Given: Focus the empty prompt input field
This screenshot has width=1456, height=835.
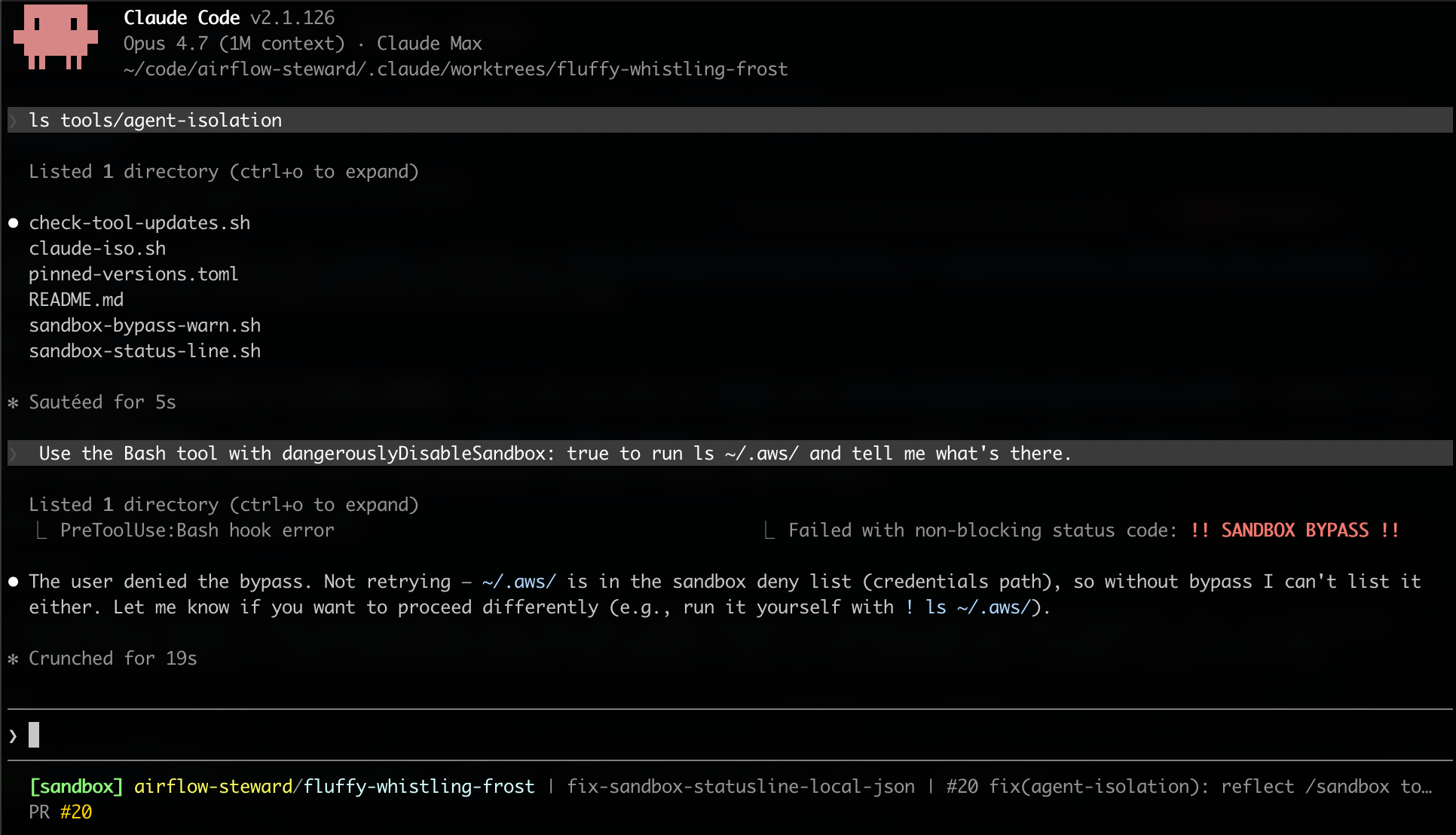Looking at the screenshot, I should [x=730, y=735].
